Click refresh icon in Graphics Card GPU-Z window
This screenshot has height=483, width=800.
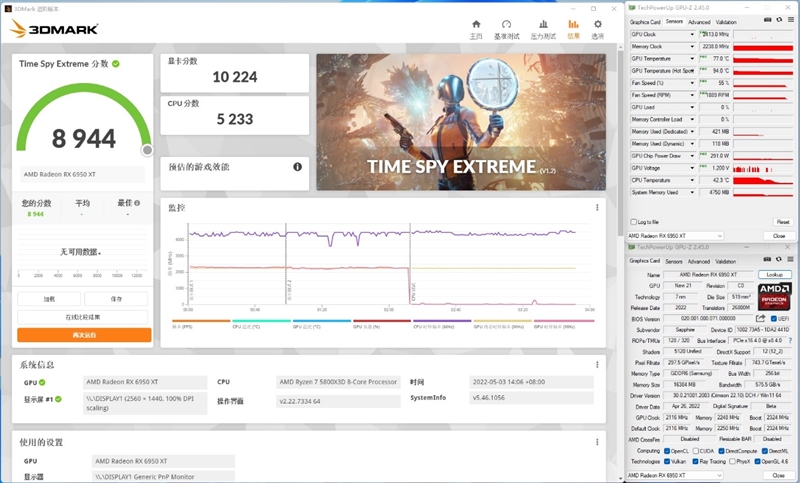(x=779, y=259)
